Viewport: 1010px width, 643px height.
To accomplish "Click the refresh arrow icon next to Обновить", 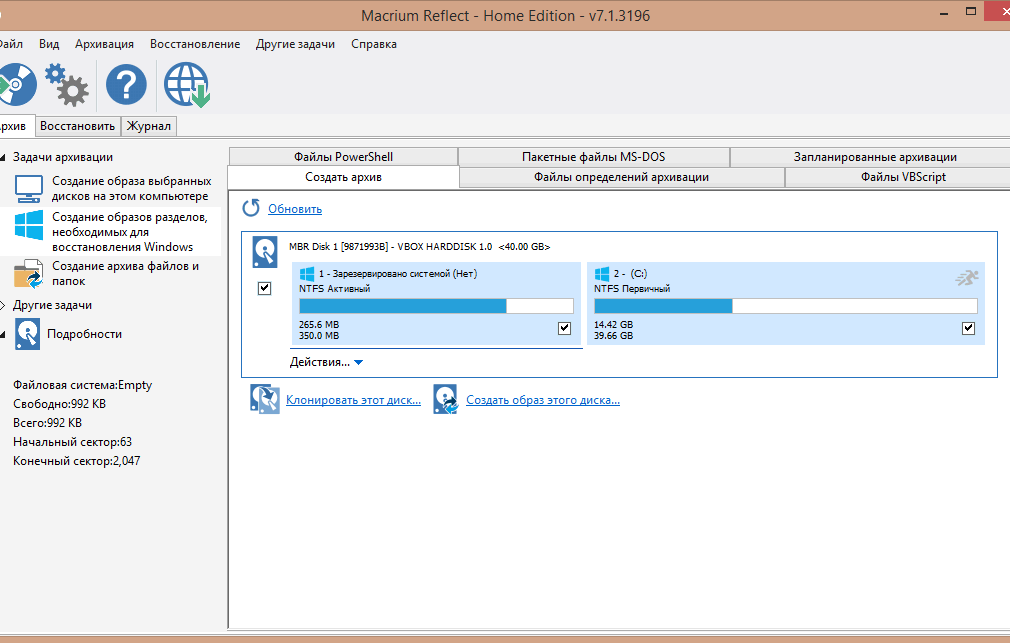I will (251, 208).
